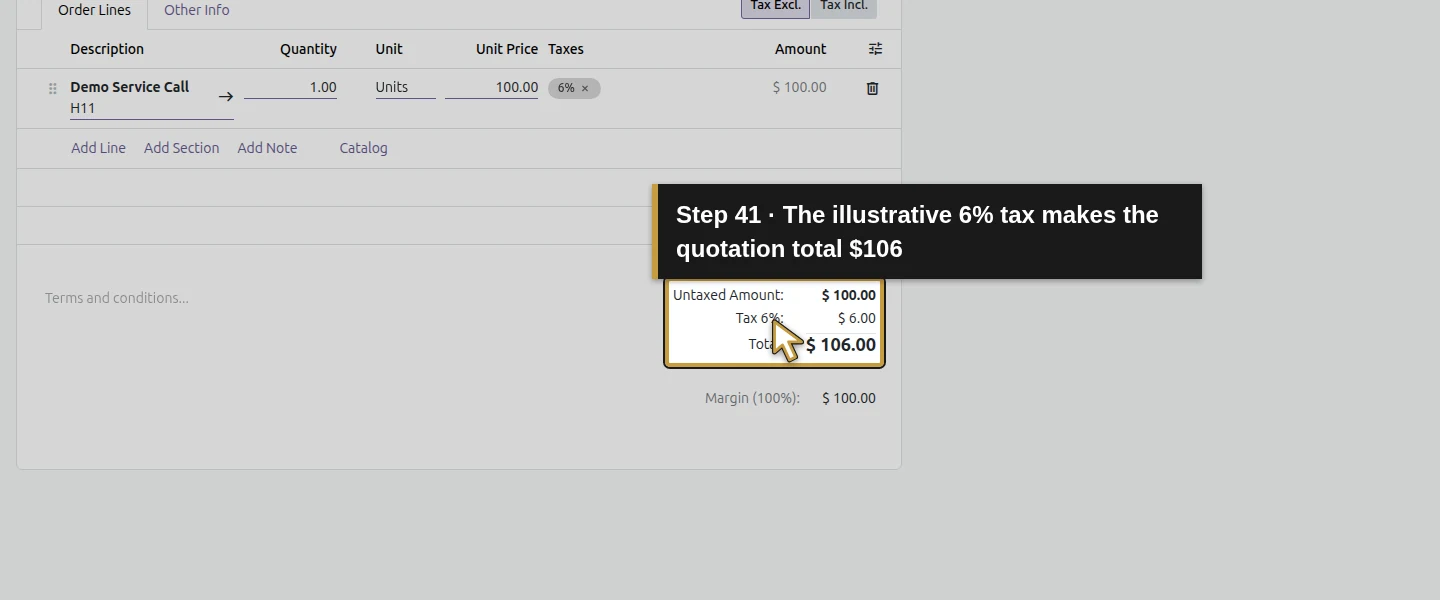Remove the 6% tax tag
The height and width of the screenshot is (600, 1440).
pyautogui.click(x=585, y=89)
